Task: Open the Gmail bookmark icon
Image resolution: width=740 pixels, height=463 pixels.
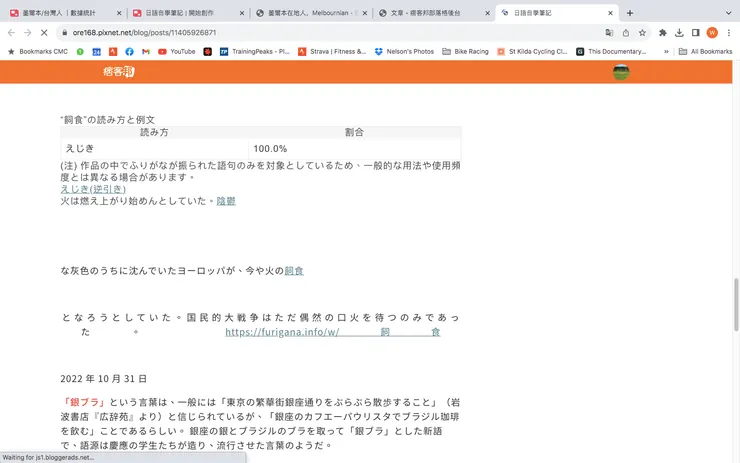Action: [146, 51]
